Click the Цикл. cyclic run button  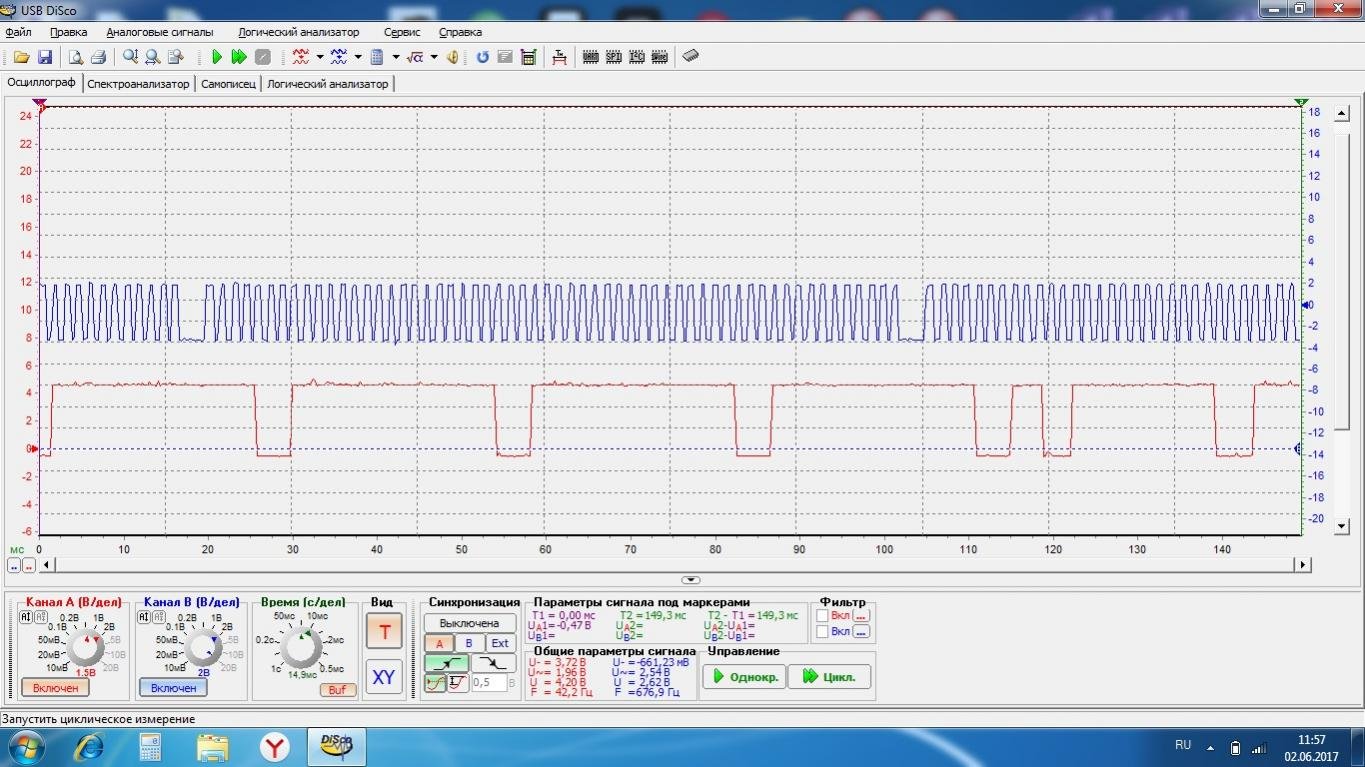pos(829,677)
